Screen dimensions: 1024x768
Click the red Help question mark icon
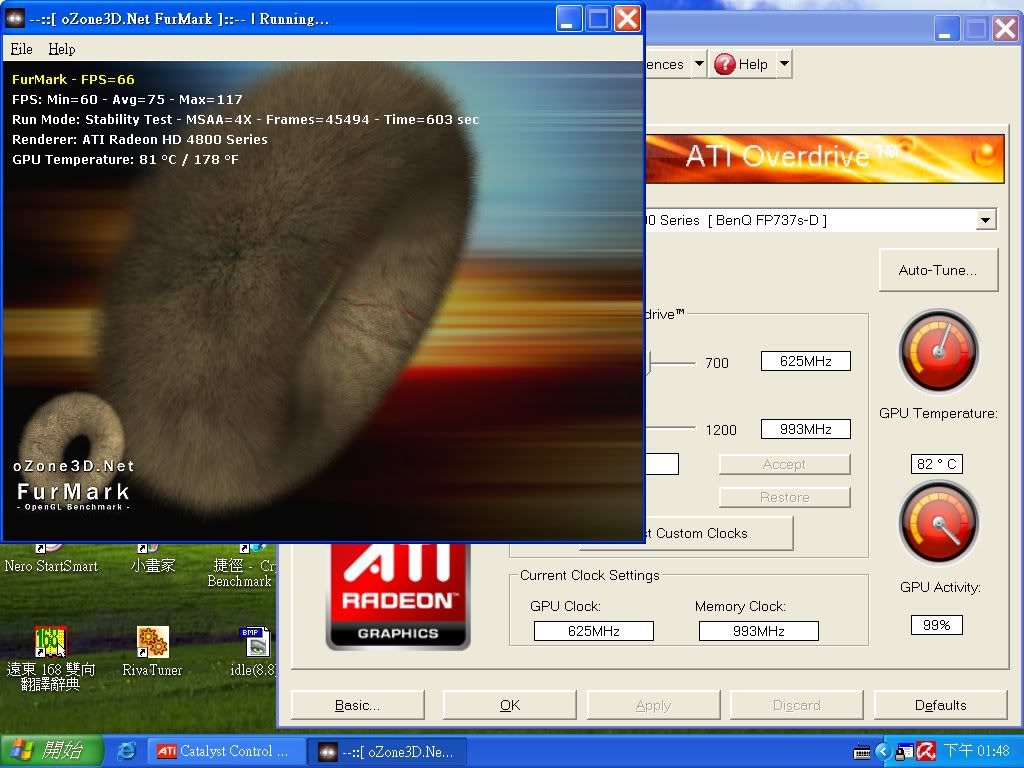pos(724,64)
